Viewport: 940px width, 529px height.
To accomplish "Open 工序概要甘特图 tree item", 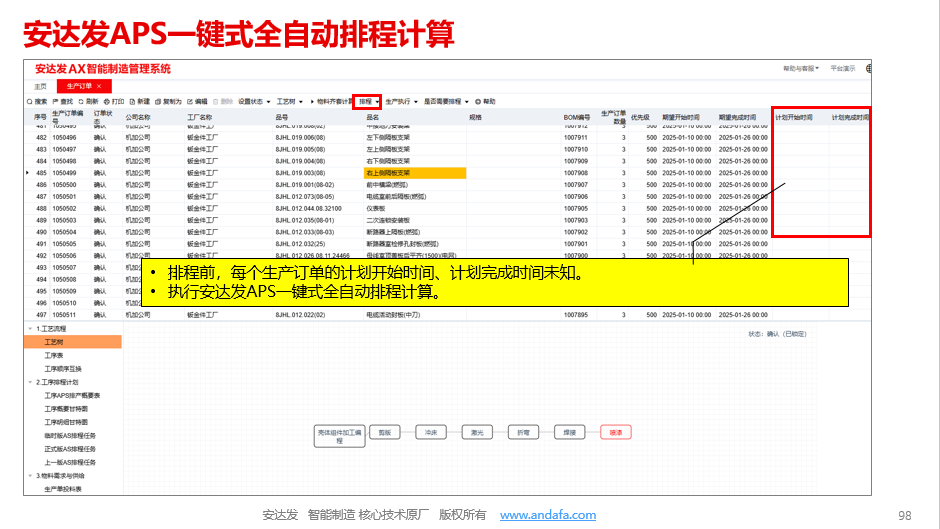I will pyautogui.click(x=66, y=409).
